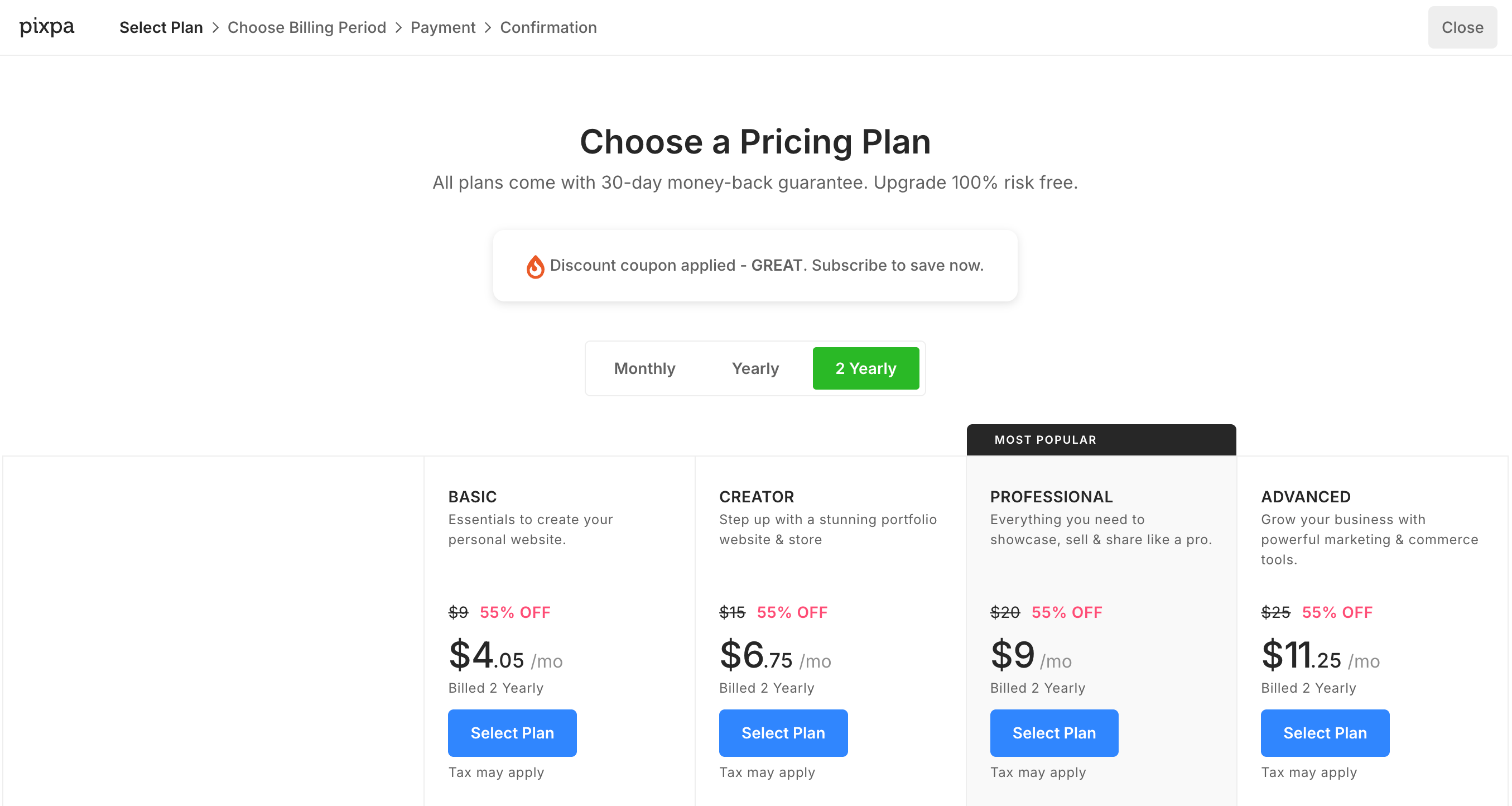This screenshot has width=1512, height=806.
Task: Click the Advanced plan $11.25 price
Action: (x=1301, y=656)
